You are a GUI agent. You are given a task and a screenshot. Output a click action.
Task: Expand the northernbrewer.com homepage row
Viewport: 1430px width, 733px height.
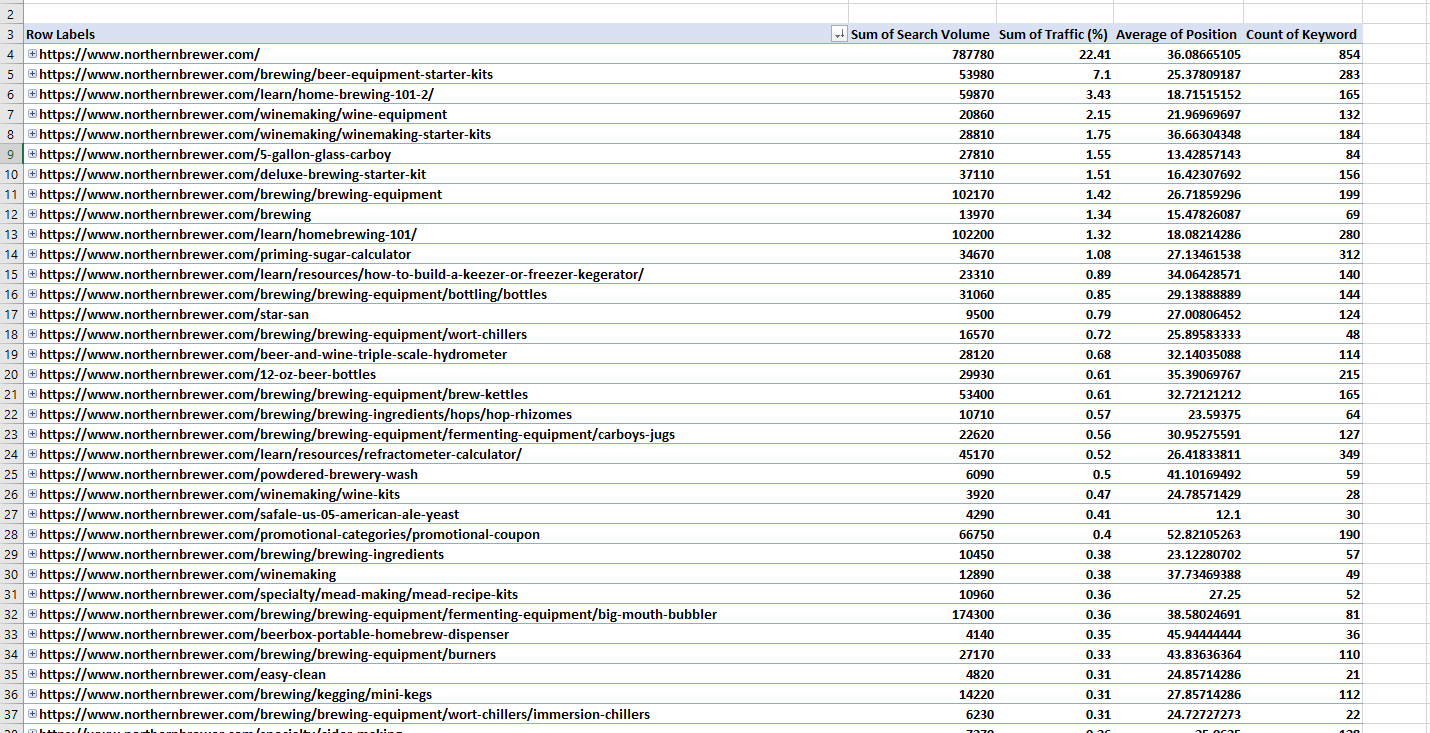[x=30, y=54]
